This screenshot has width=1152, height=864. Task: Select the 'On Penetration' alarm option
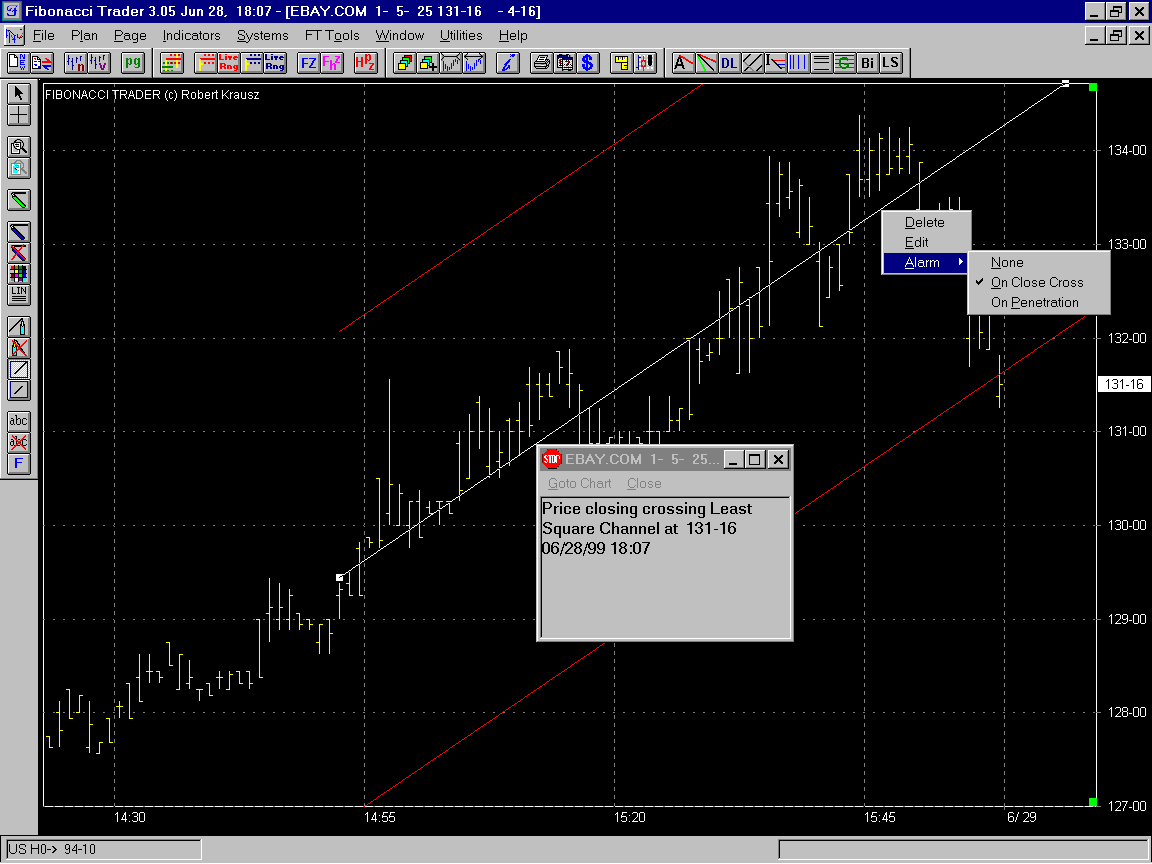click(x=1039, y=302)
